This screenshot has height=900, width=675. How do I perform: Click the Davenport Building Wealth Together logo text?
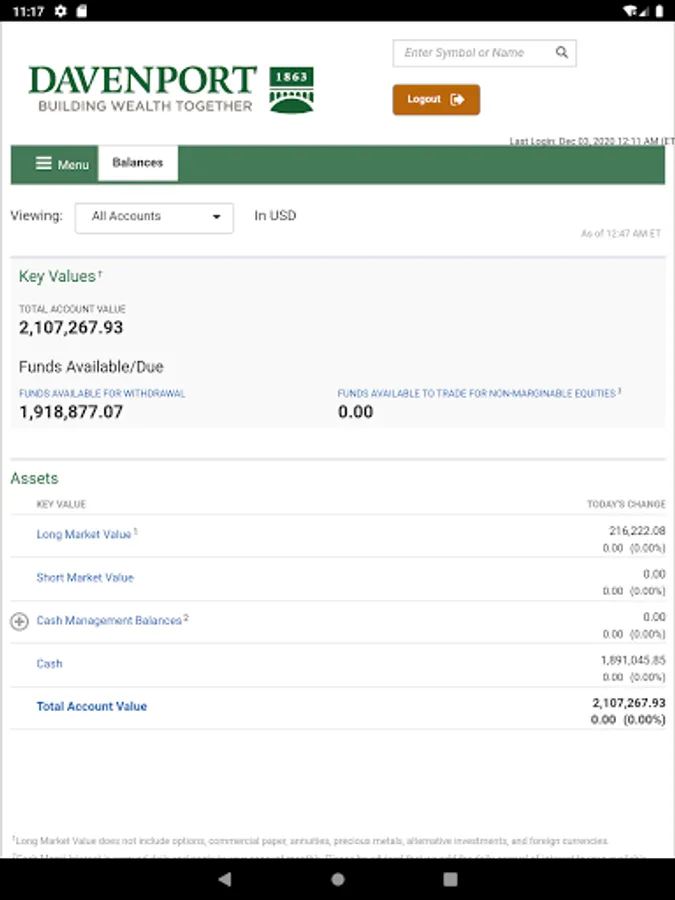(x=143, y=89)
